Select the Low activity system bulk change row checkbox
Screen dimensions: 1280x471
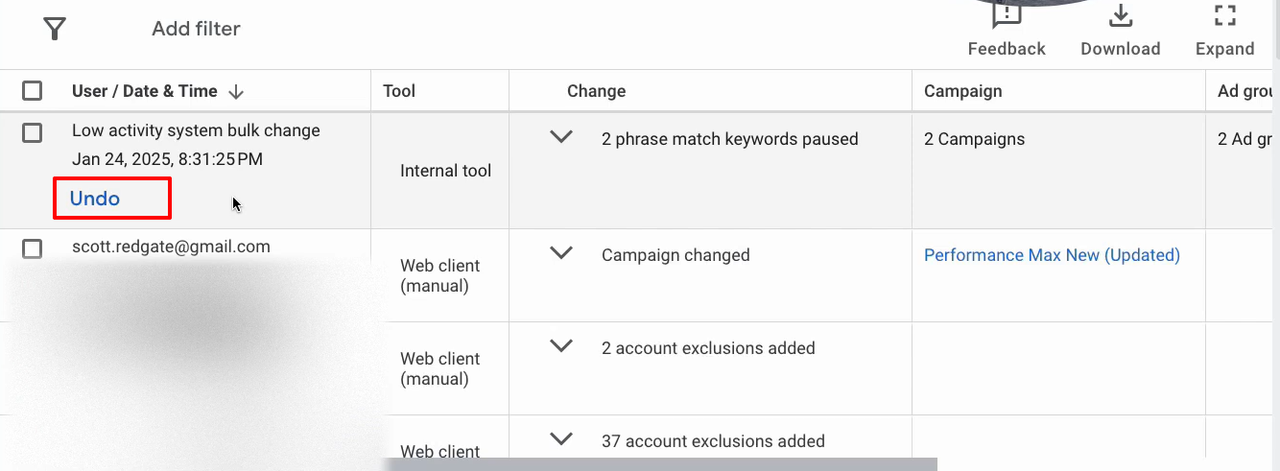pyautogui.click(x=32, y=132)
